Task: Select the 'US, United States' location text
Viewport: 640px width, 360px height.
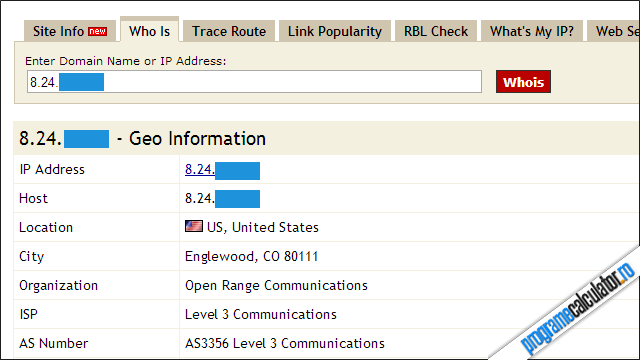Action: 262,227
